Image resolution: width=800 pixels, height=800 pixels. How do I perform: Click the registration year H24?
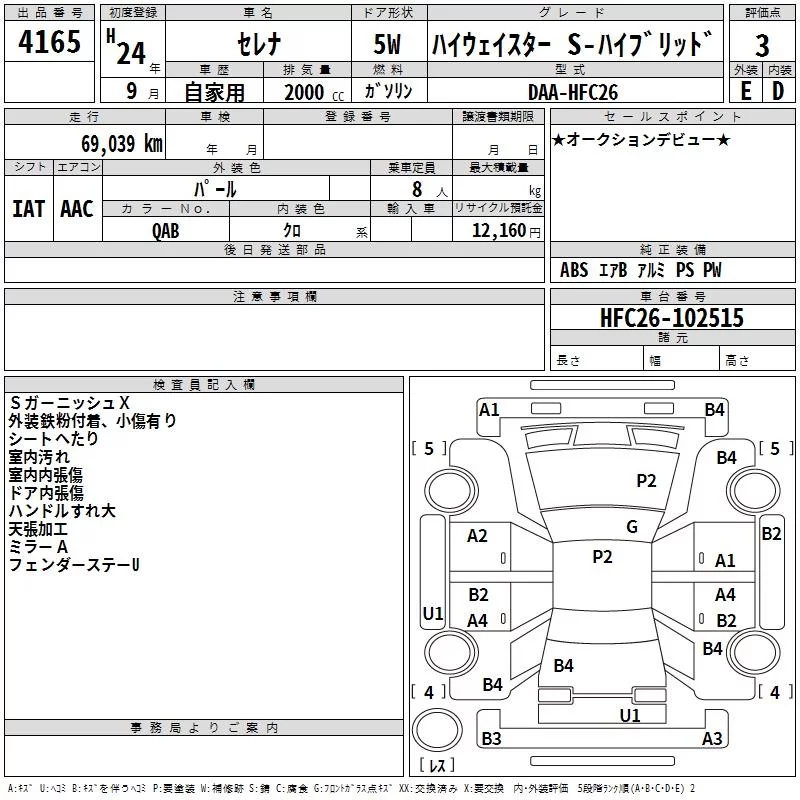pyautogui.click(x=127, y=47)
